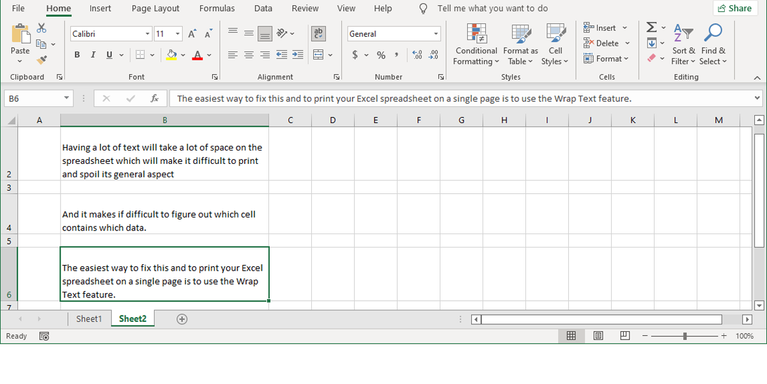Open the Calibri font name dropdown
The image size is (767, 384).
pyautogui.click(x=147, y=34)
